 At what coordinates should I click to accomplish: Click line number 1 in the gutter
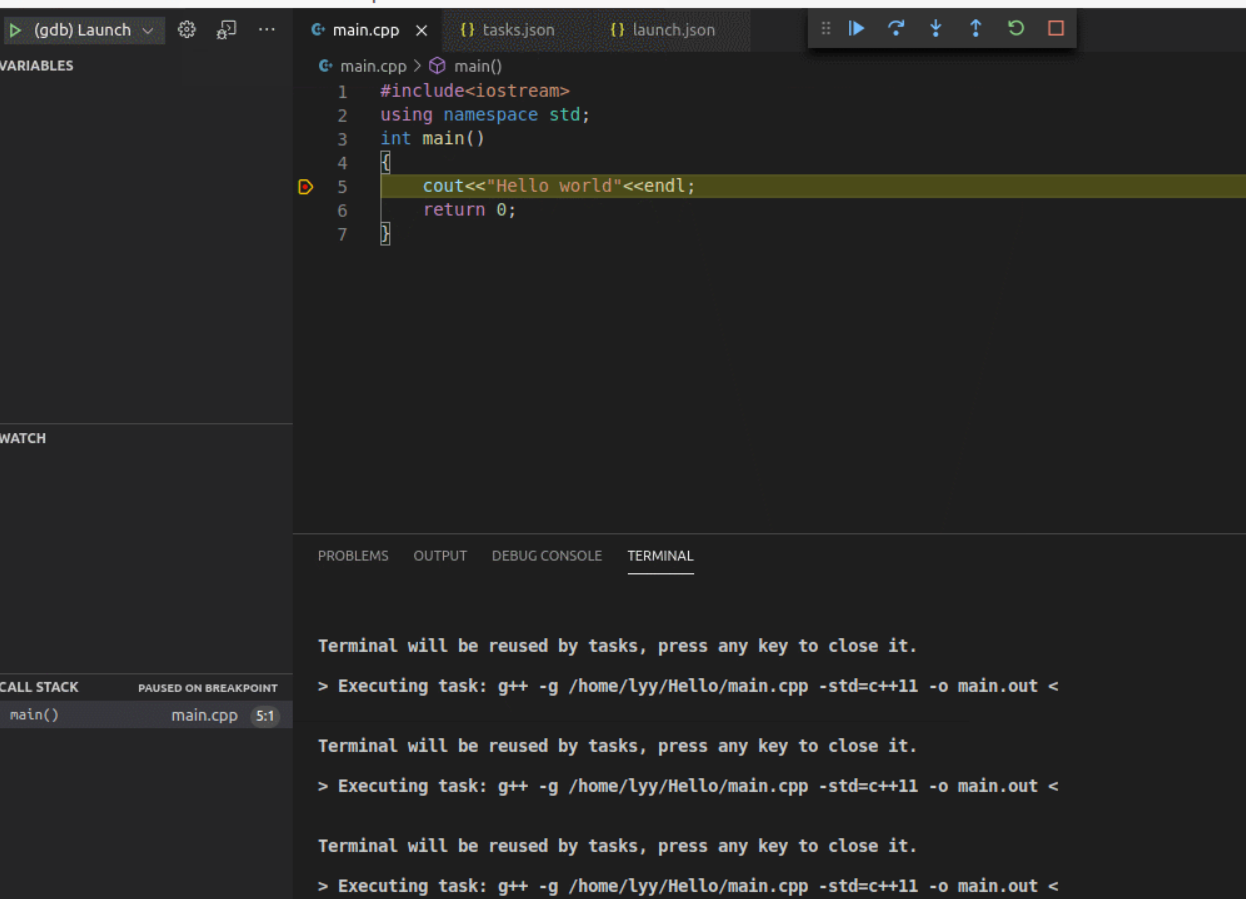[342, 91]
